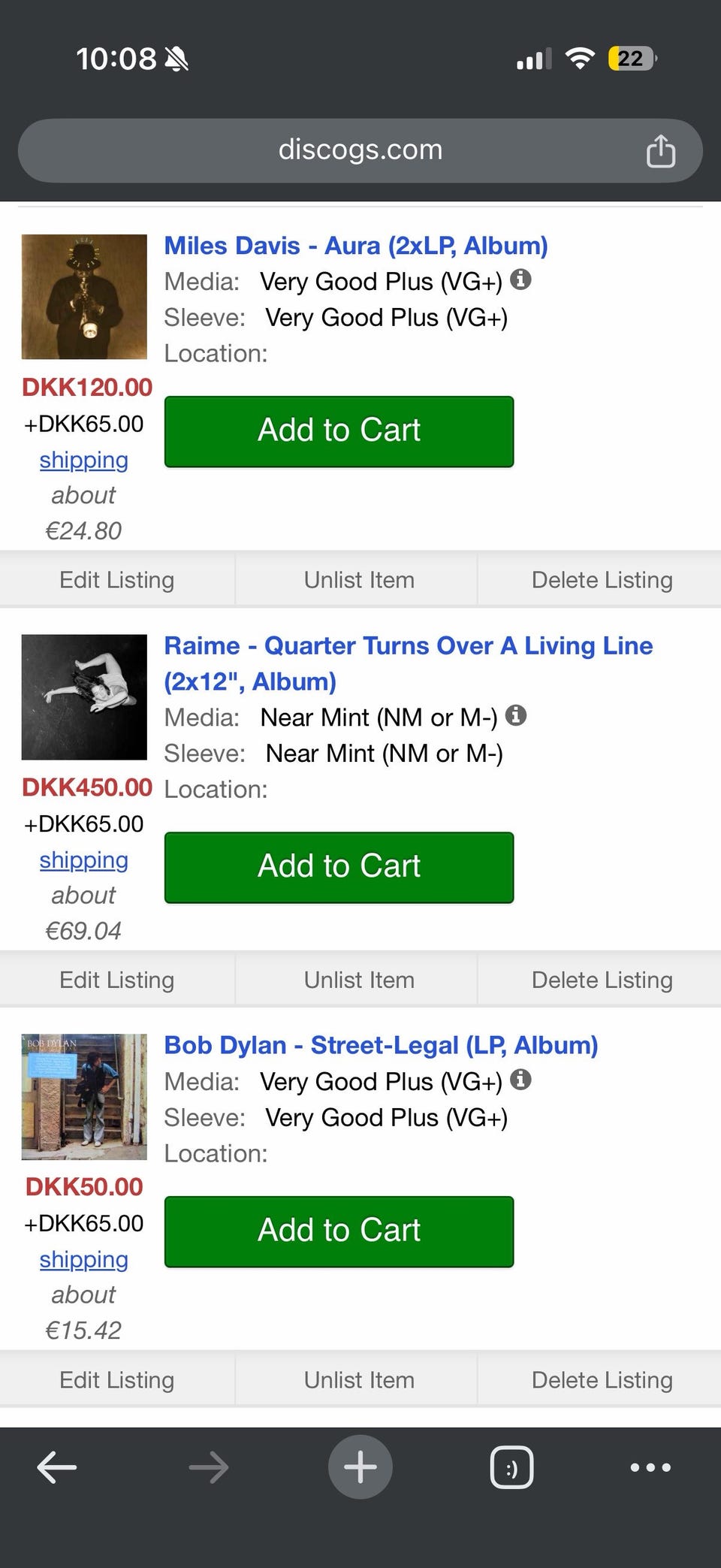The width and height of the screenshot is (721, 1568).
Task: Edit Listing for Miles Davis Aura
Action: (117, 580)
